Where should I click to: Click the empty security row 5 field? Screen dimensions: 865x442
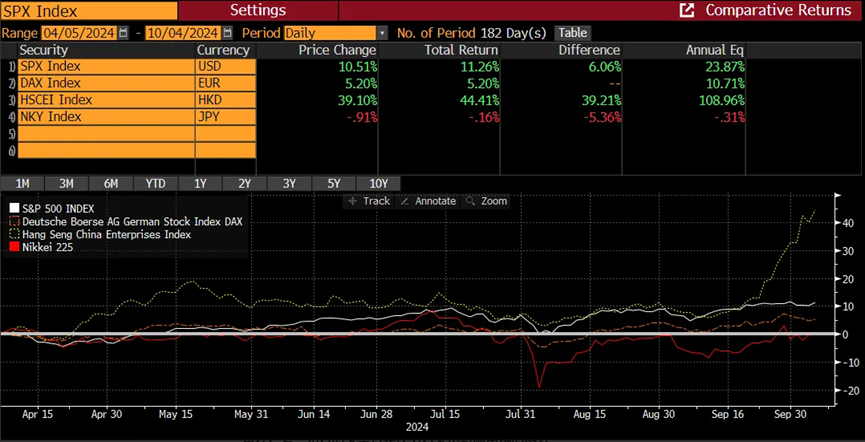click(x=105, y=134)
